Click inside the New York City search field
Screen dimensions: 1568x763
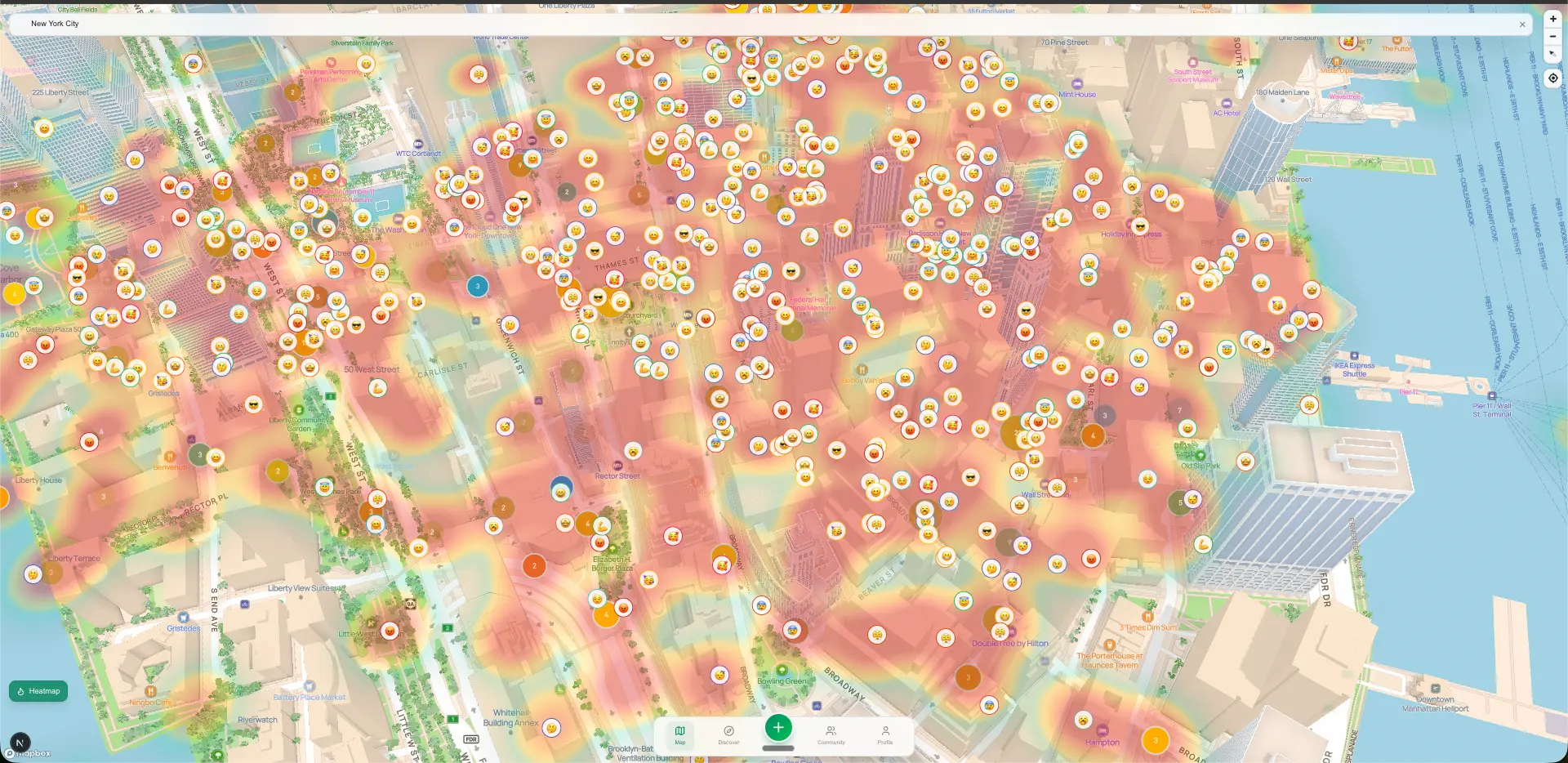(327, 24)
